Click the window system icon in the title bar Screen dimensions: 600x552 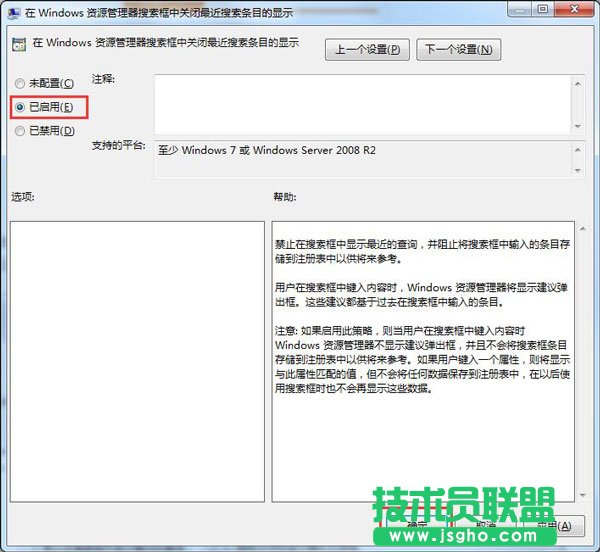[14, 13]
